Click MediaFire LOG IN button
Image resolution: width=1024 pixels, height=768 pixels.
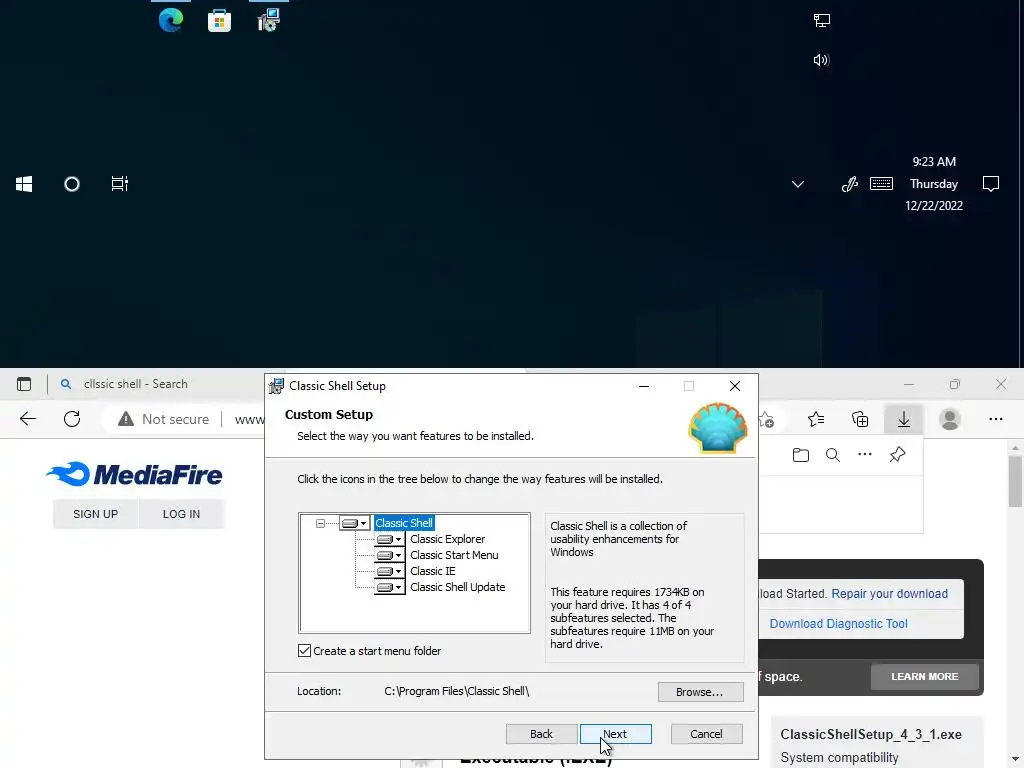[x=181, y=514]
